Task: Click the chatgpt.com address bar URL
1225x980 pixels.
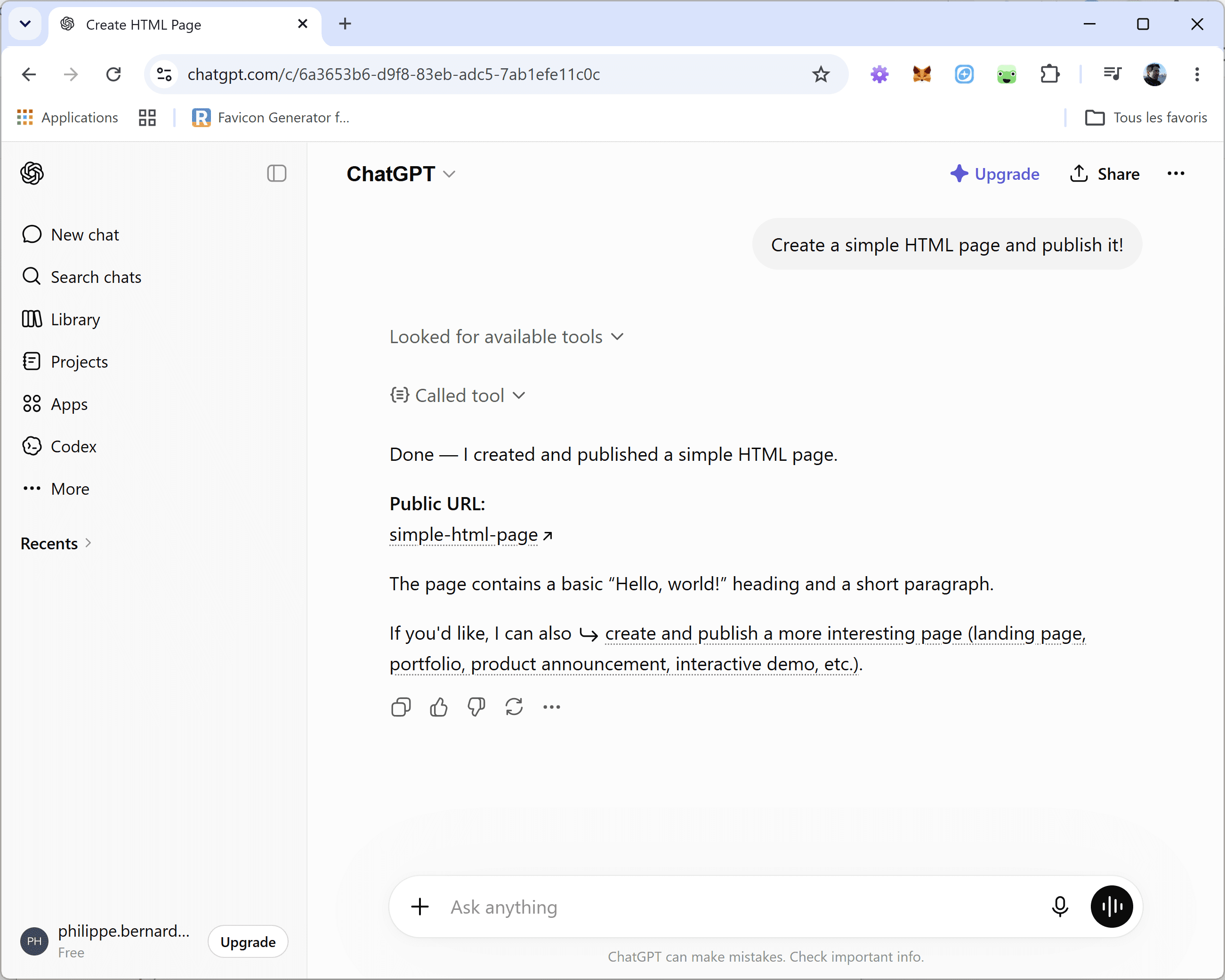Action: [394, 74]
